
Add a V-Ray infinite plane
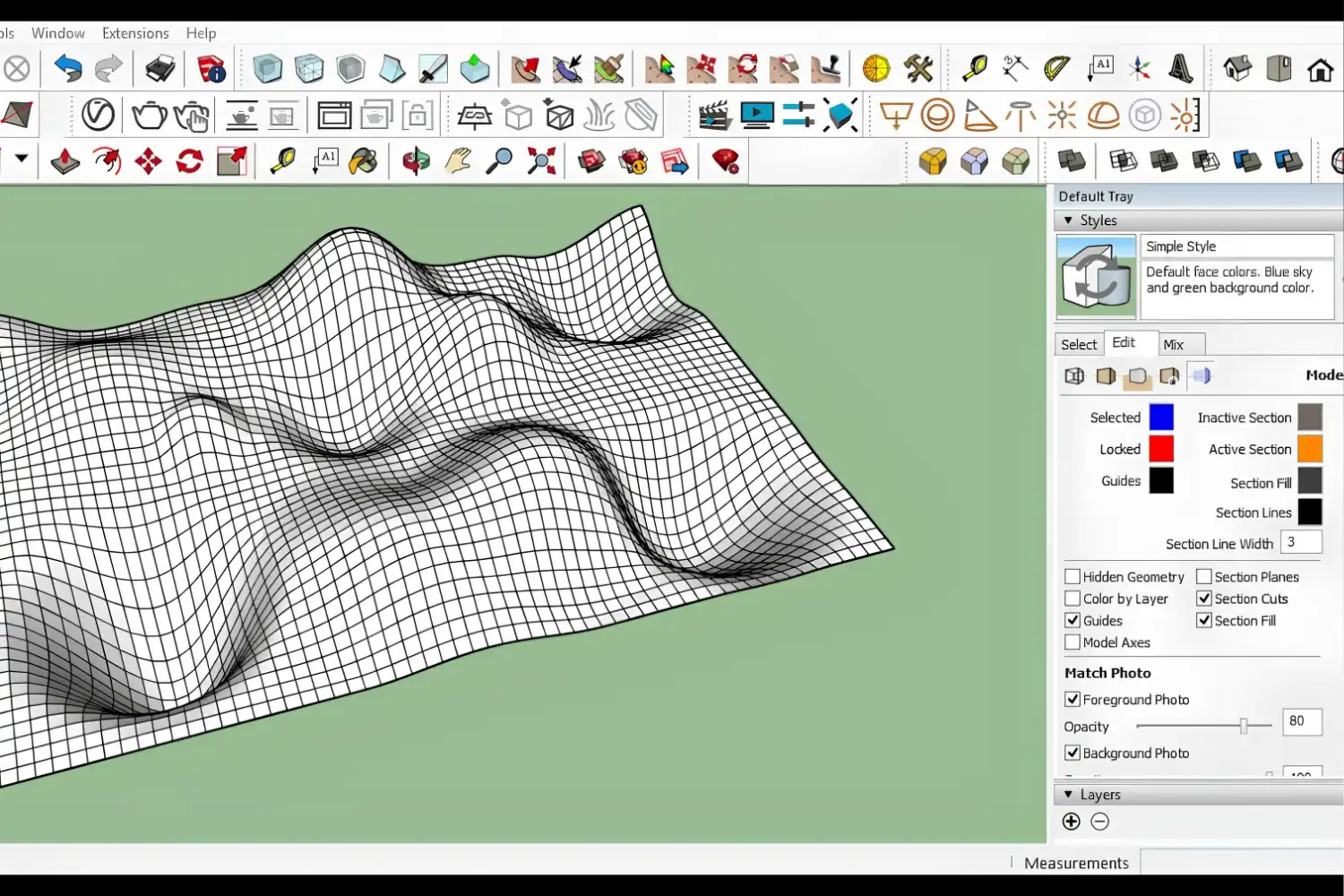[x=474, y=115]
